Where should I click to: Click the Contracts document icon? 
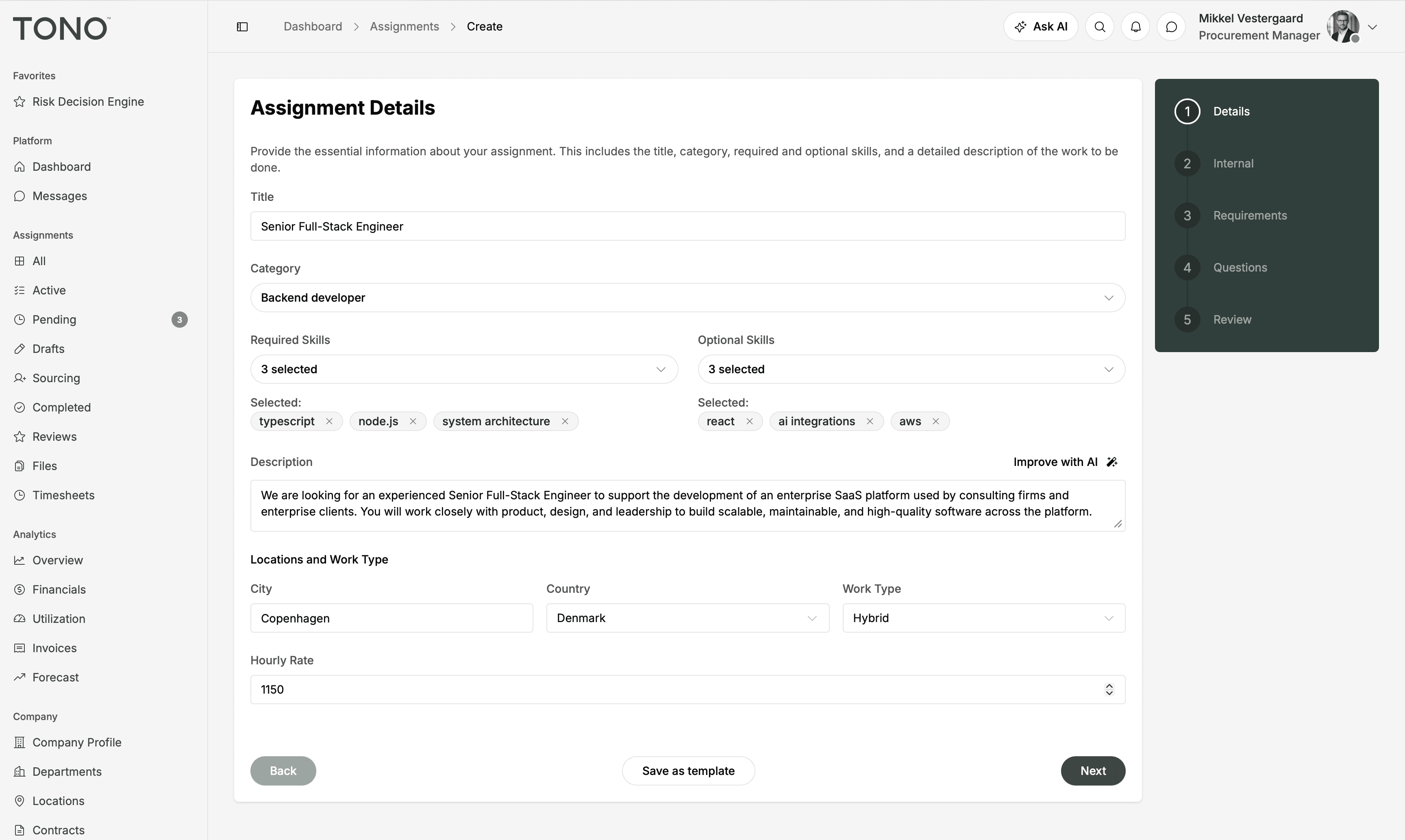tap(20, 830)
